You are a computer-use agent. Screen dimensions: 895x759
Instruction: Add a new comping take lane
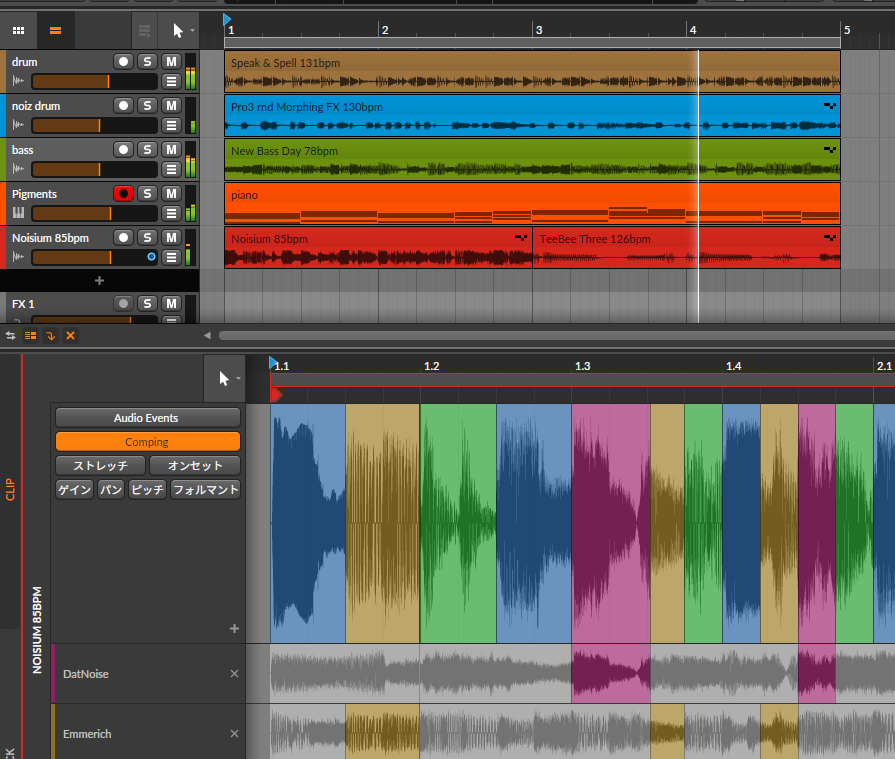(234, 629)
